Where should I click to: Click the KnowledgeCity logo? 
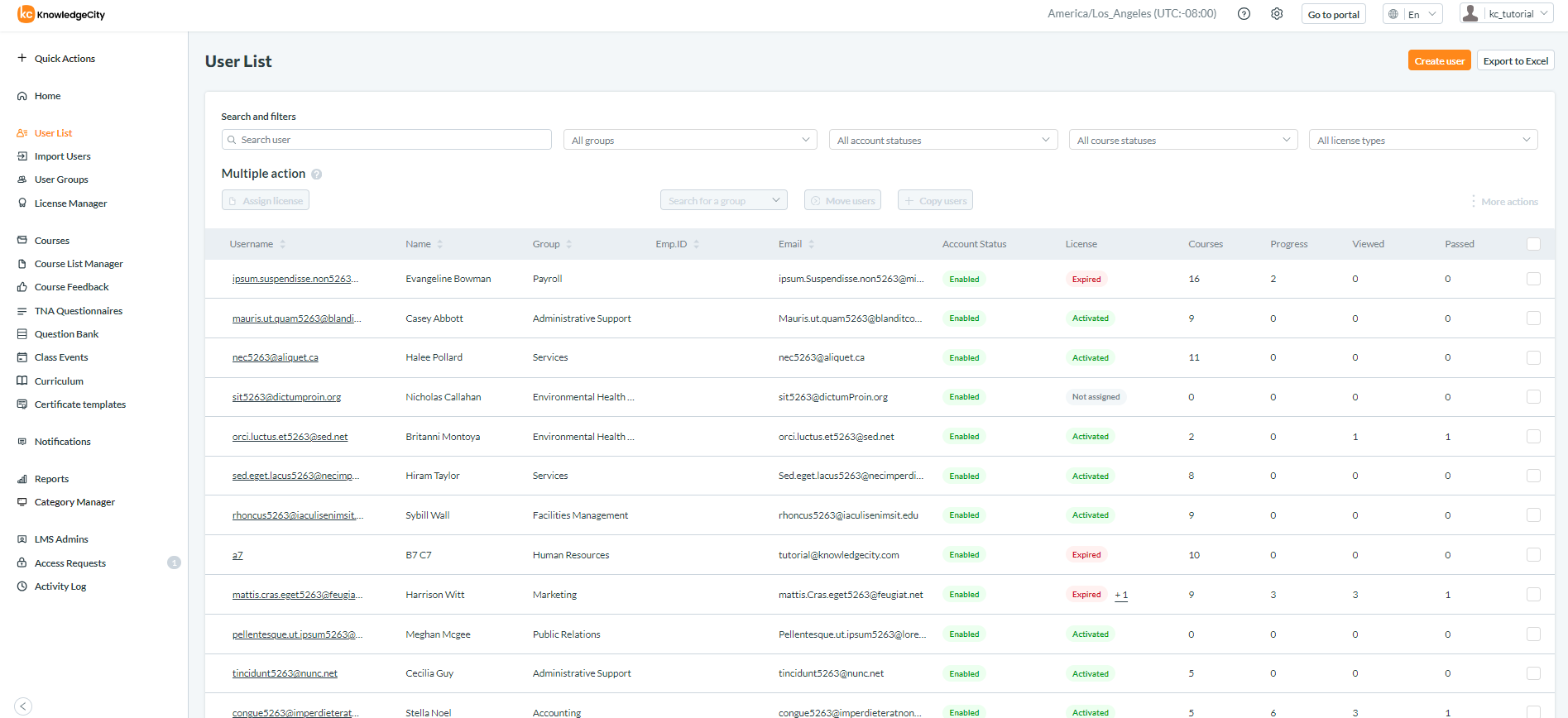pyautogui.click(x=61, y=14)
